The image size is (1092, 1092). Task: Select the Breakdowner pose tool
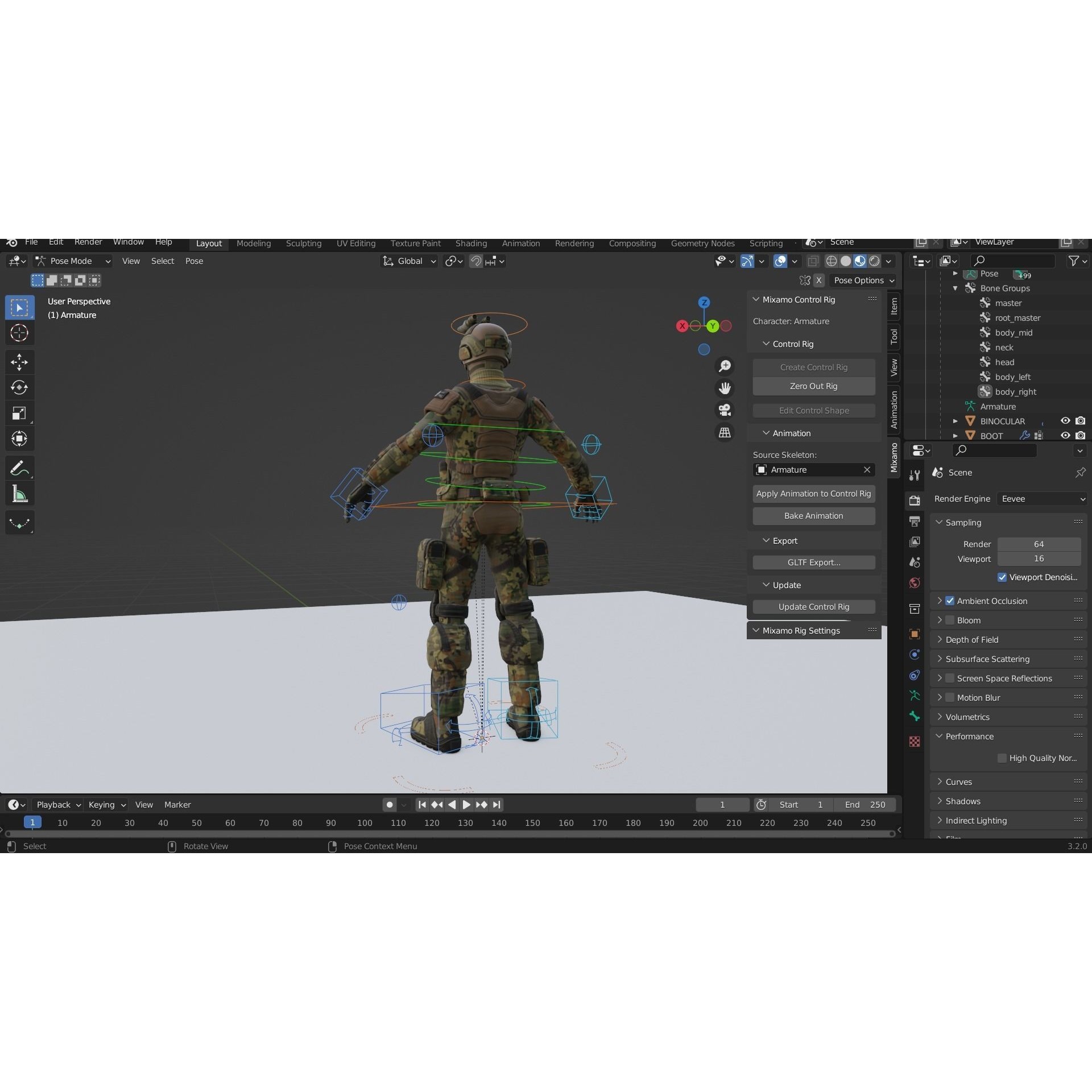point(19,523)
